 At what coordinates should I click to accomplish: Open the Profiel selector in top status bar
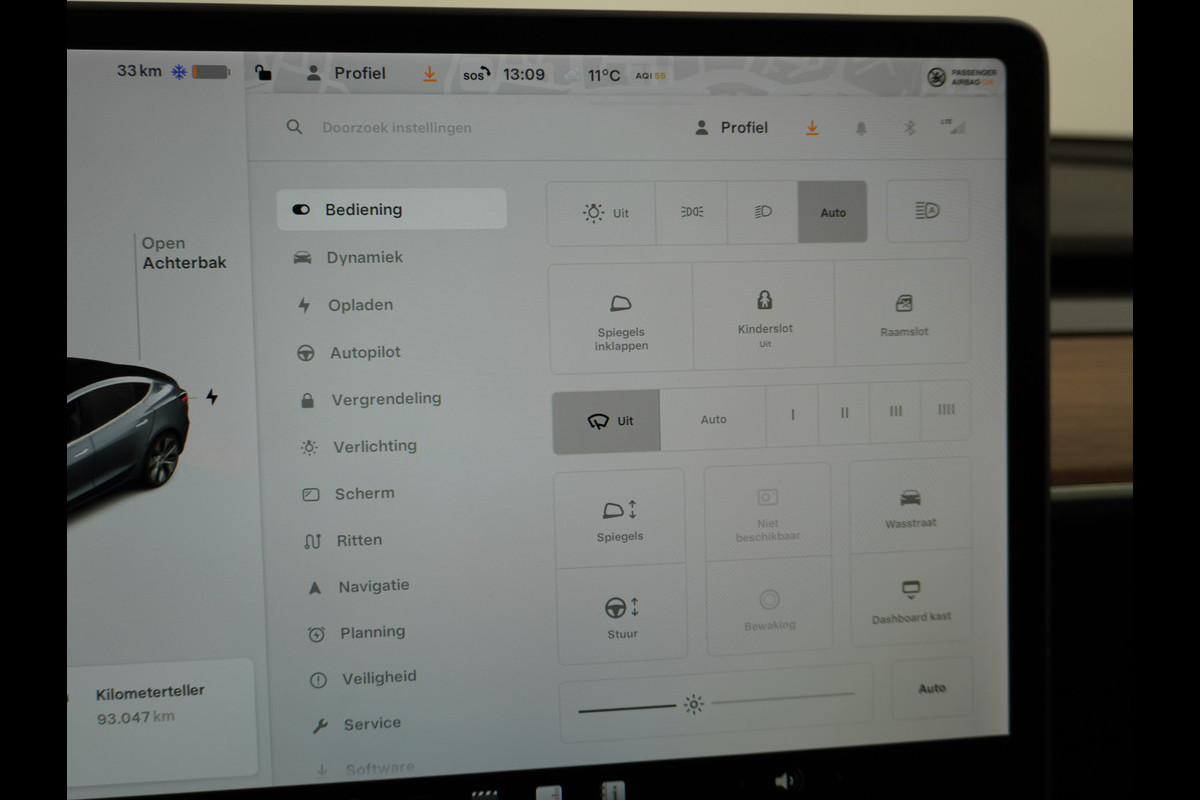[x=345, y=73]
